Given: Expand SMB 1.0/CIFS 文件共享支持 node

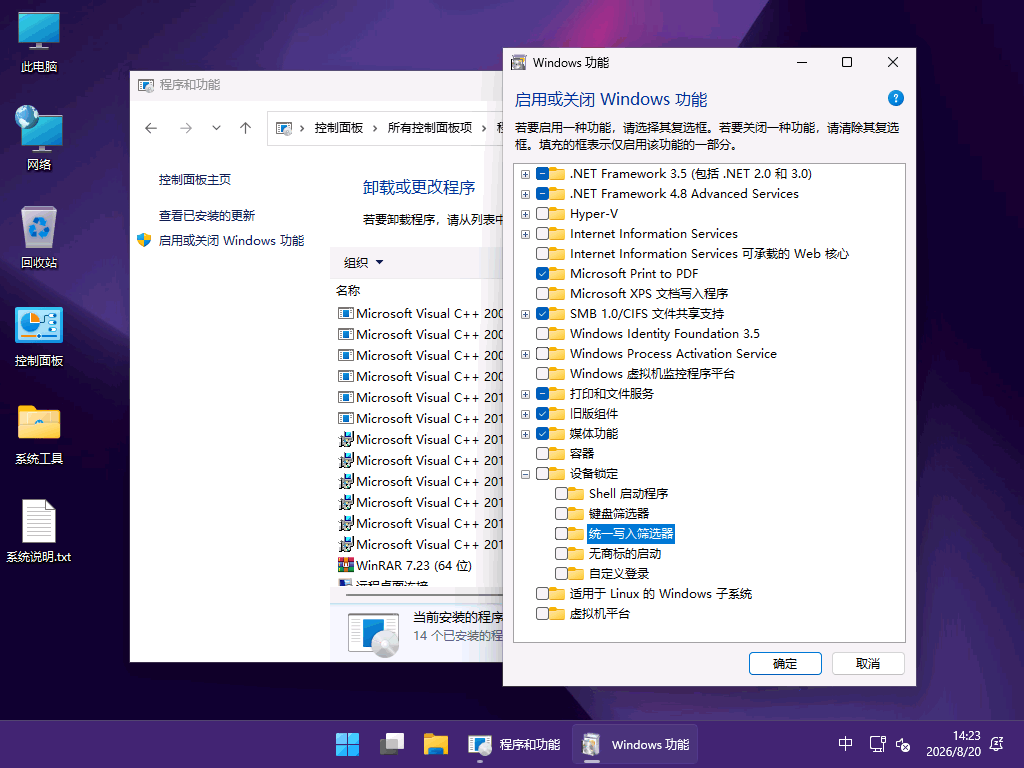Looking at the screenshot, I should (525, 314).
